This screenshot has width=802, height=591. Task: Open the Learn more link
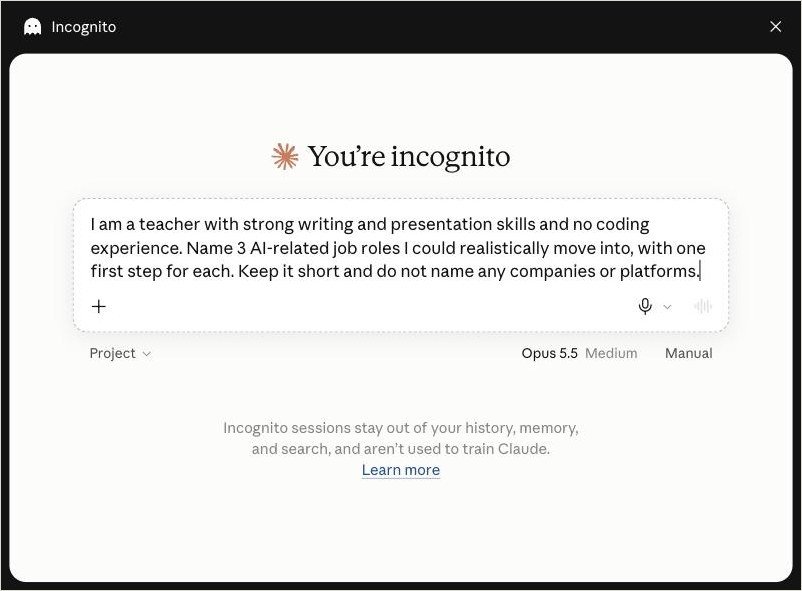pyautogui.click(x=400, y=470)
